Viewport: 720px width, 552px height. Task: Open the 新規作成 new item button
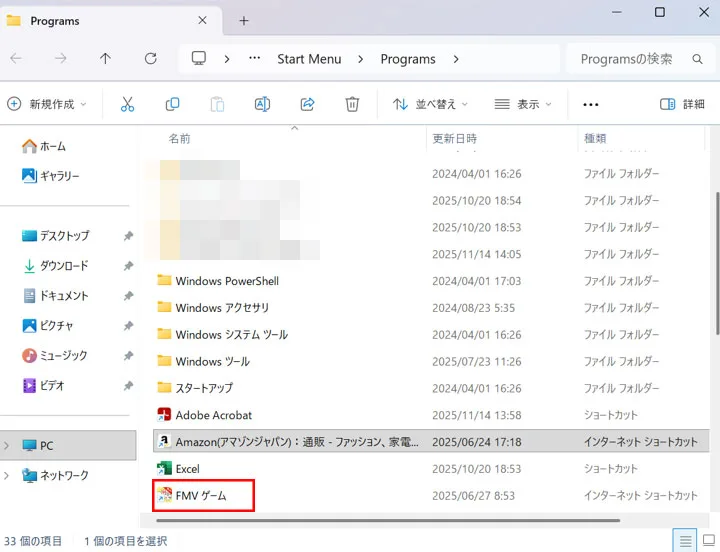(46, 104)
